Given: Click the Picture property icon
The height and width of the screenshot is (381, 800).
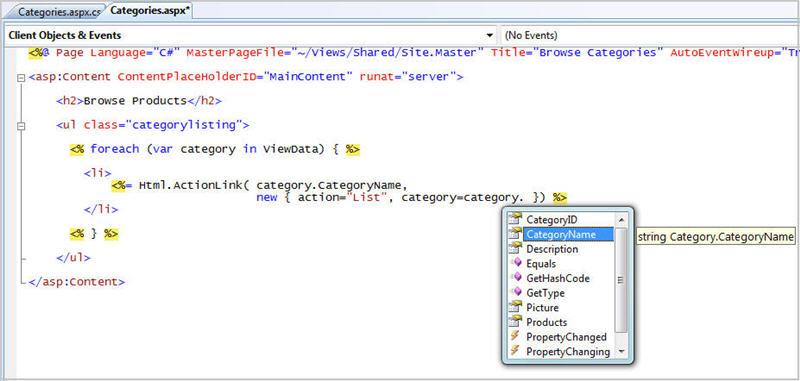Looking at the screenshot, I should click(x=516, y=307).
